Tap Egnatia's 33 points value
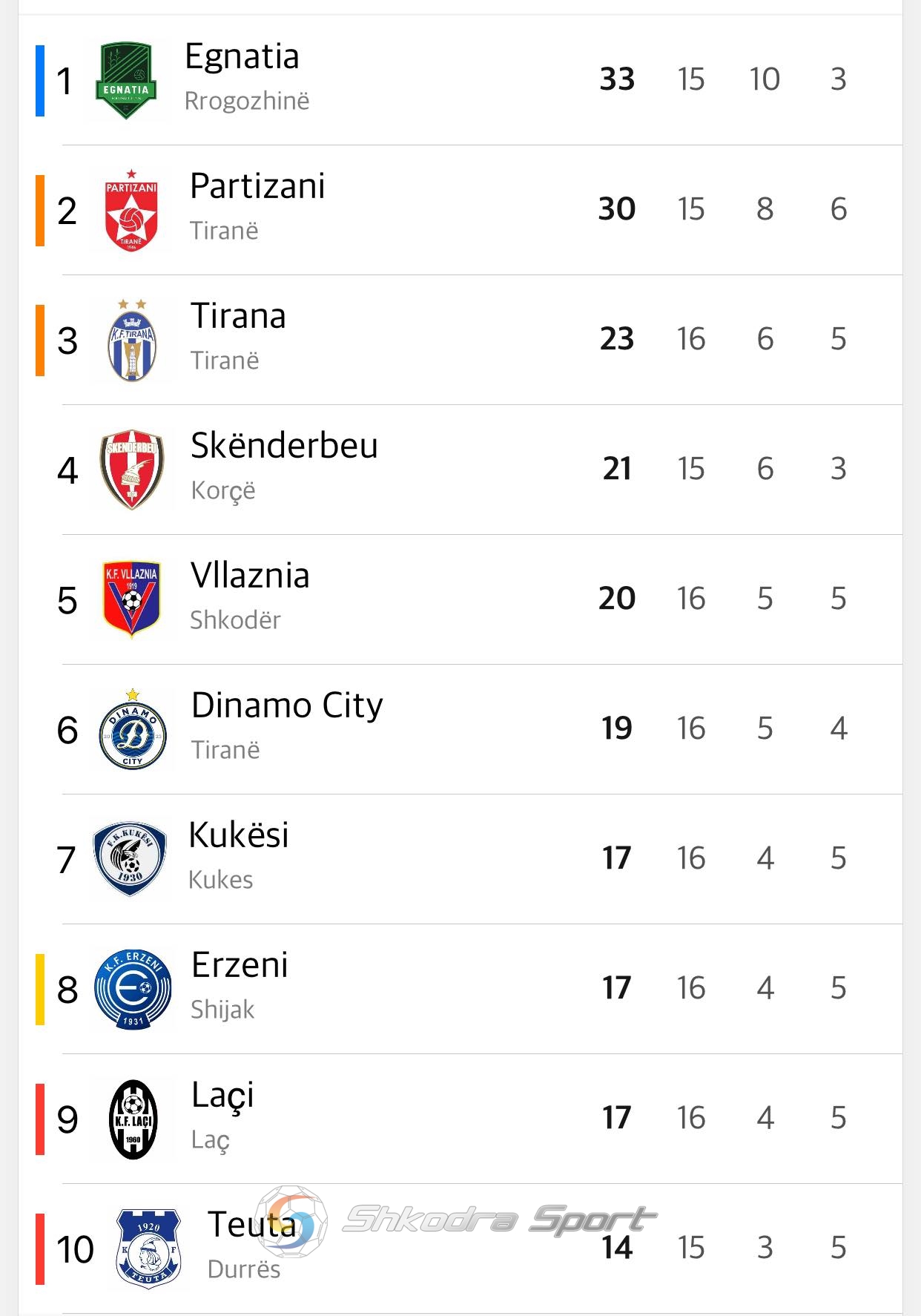 [x=617, y=79]
